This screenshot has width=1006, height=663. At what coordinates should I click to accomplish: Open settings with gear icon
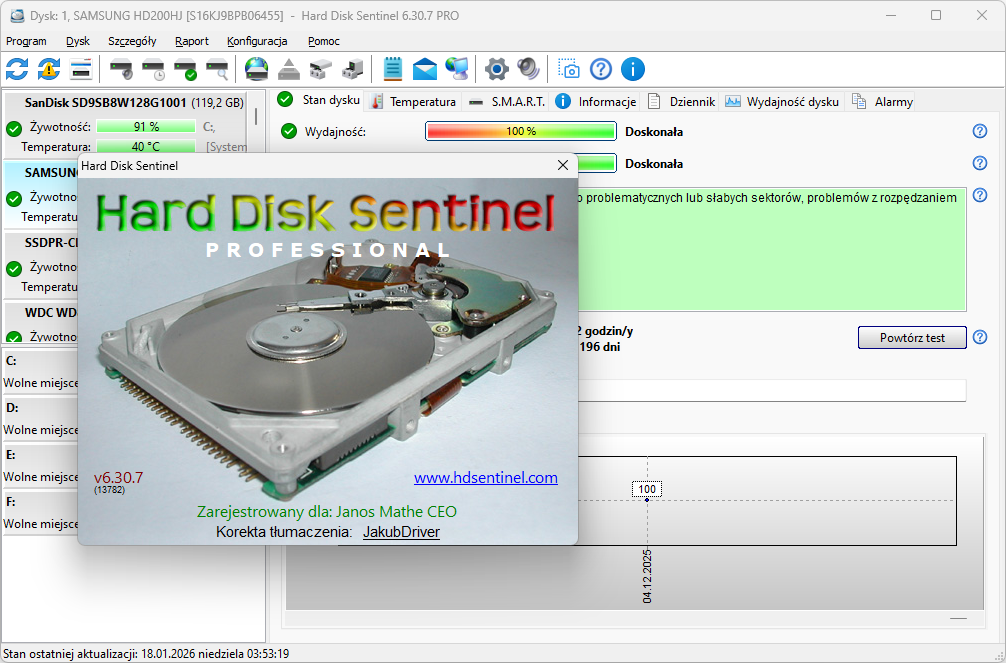tap(497, 69)
